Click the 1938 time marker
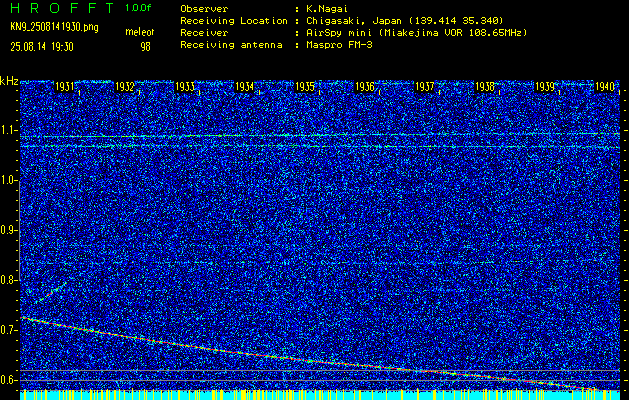 click(485, 87)
